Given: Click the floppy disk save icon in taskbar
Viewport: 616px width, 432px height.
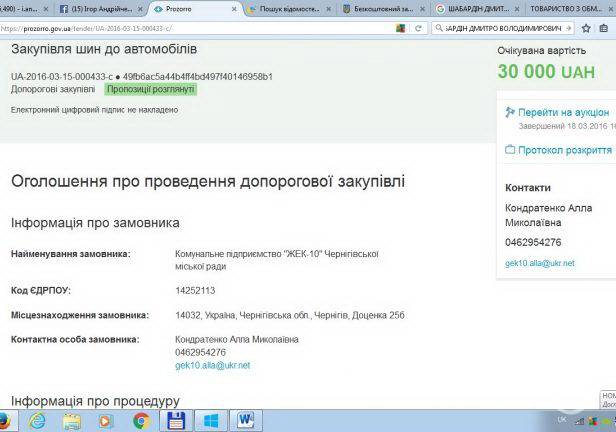Looking at the screenshot, I should [x=176, y=420].
